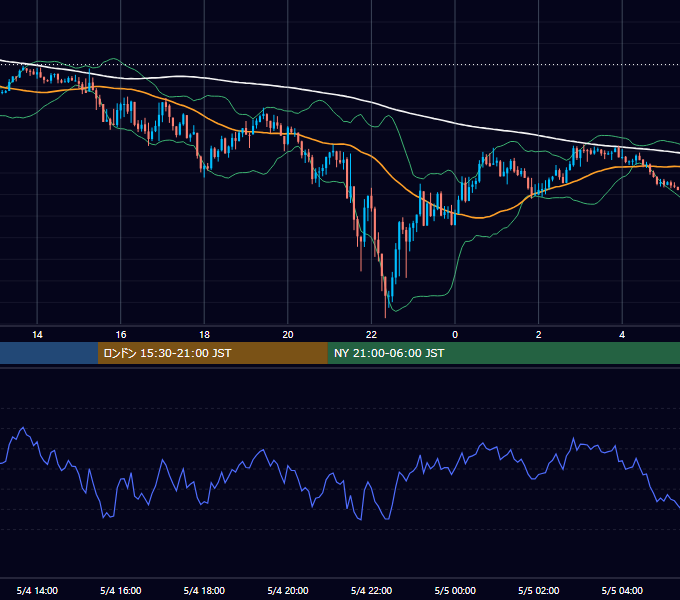This screenshot has height=600, width=680.
Task: Click the 5/4 22:00 label on oscillator axis
Action: 371,590
